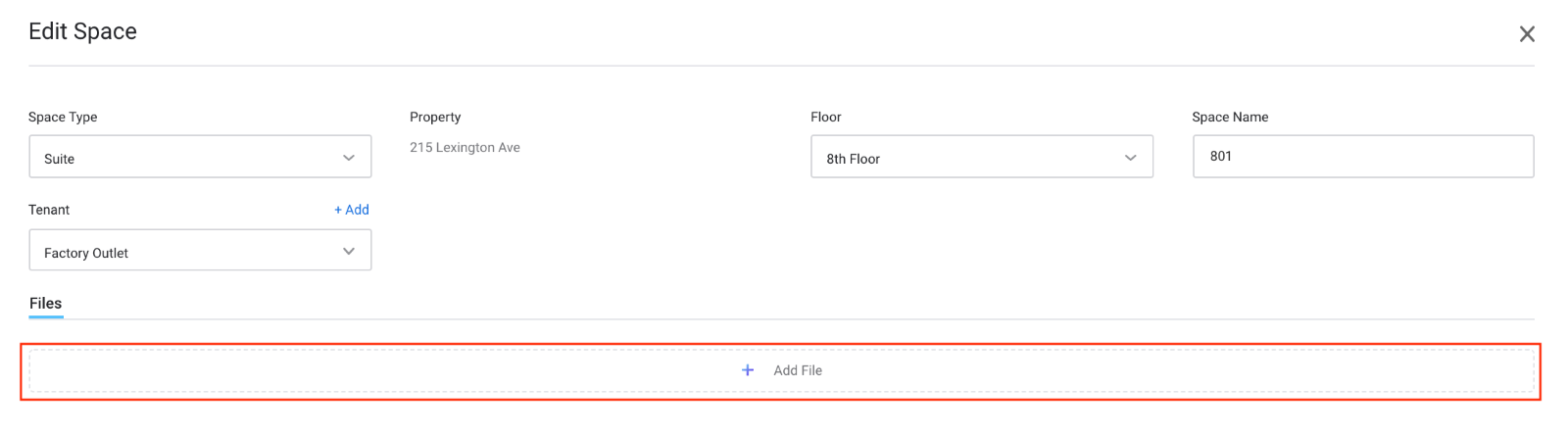Image resolution: width=1568 pixels, height=436 pixels.
Task: Click the plus icon beside Add File
Action: click(748, 370)
